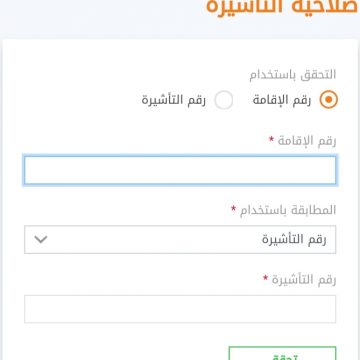This screenshot has height=360, width=360.
Task: Click the dropdown chevron arrow icon
Action: [x=41, y=239]
